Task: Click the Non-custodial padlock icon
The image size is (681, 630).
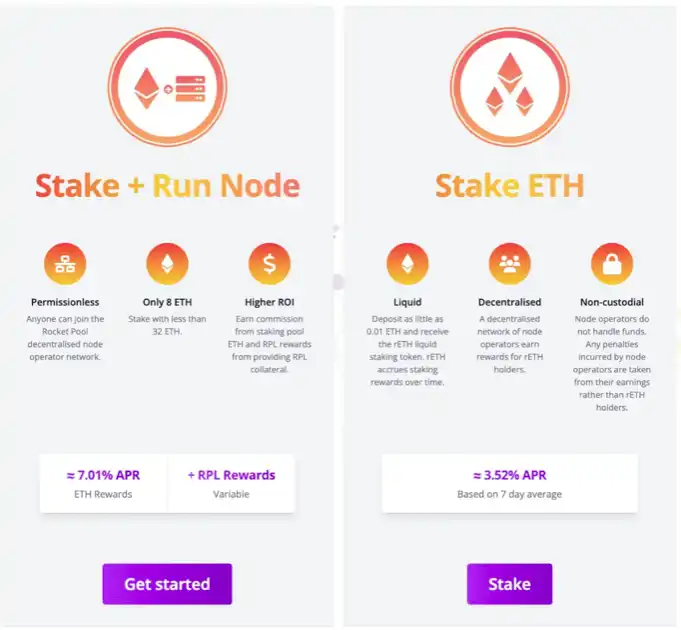Action: tap(612, 264)
